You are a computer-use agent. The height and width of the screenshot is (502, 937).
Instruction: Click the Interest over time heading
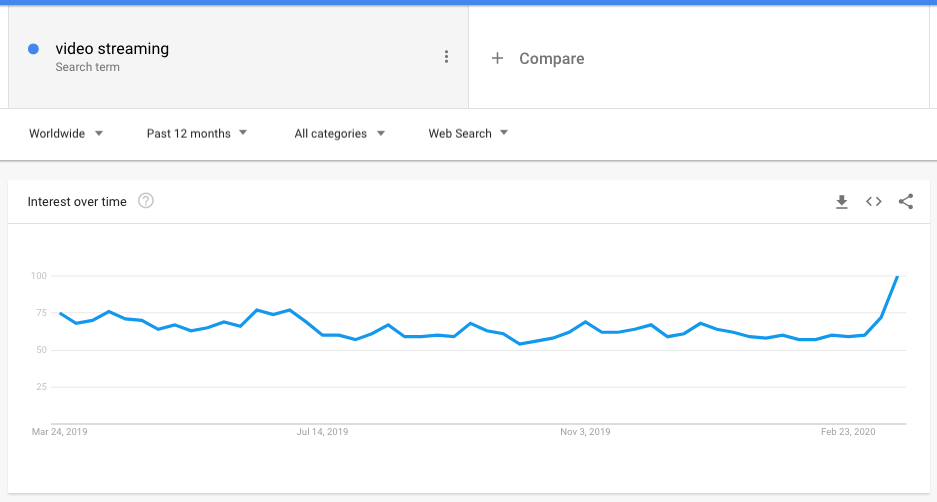77,202
